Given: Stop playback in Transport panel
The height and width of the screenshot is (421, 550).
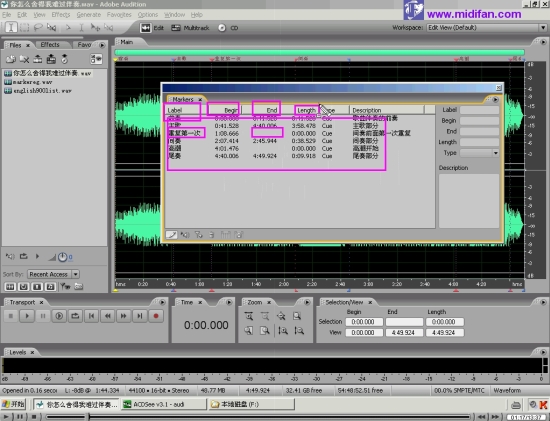Looking at the screenshot, I should [11, 316].
